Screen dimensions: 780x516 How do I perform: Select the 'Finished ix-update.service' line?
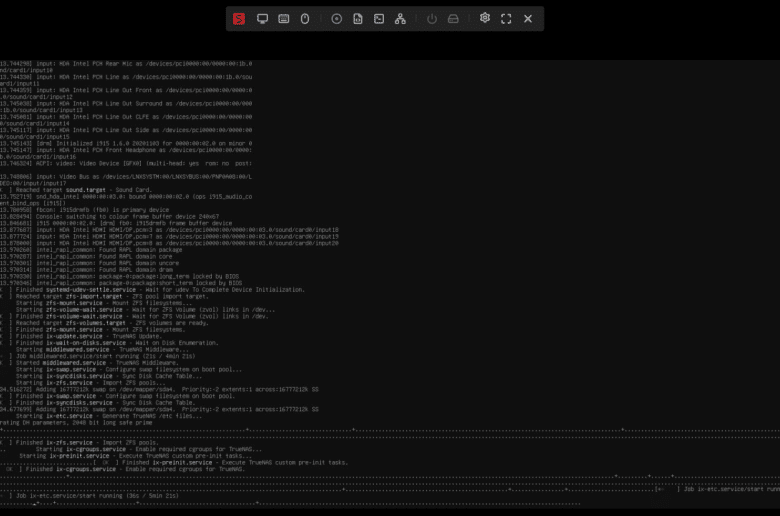click(x=81, y=336)
